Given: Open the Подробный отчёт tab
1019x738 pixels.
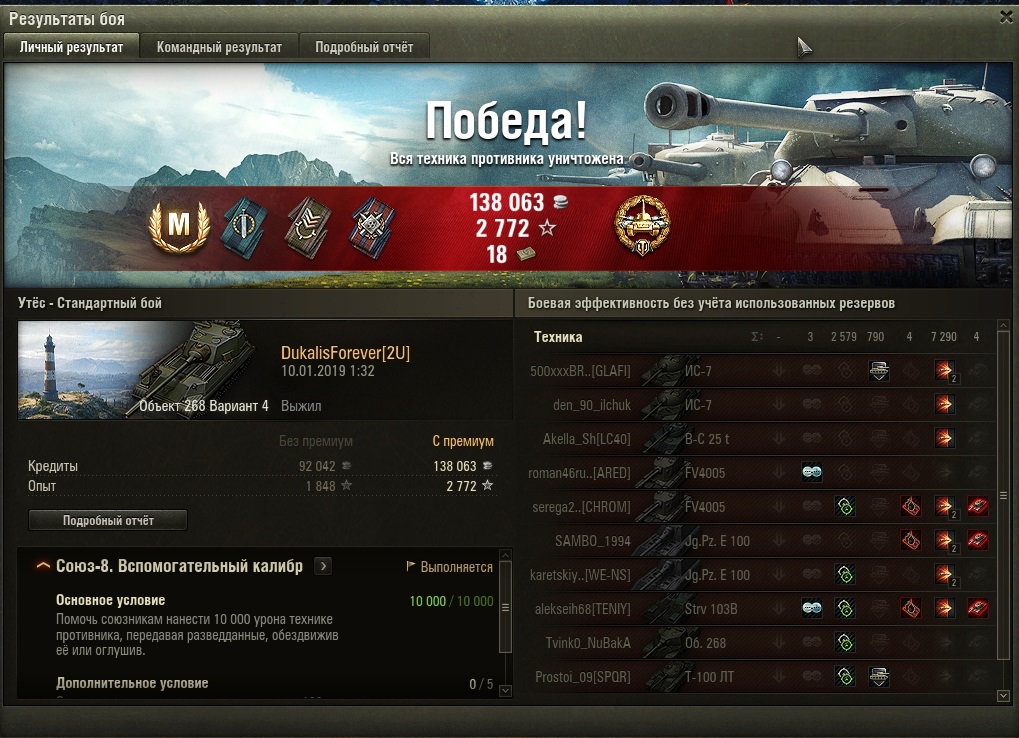Looking at the screenshot, I should click(364, 47).
